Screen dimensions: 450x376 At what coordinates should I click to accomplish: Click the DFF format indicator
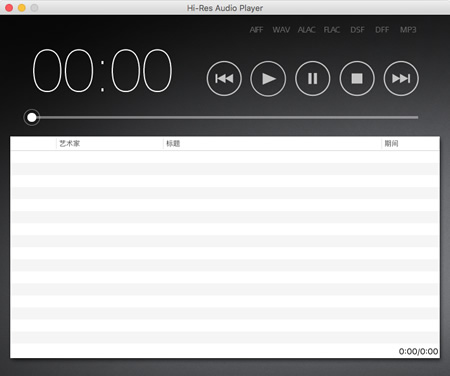(x=382, y=30)
